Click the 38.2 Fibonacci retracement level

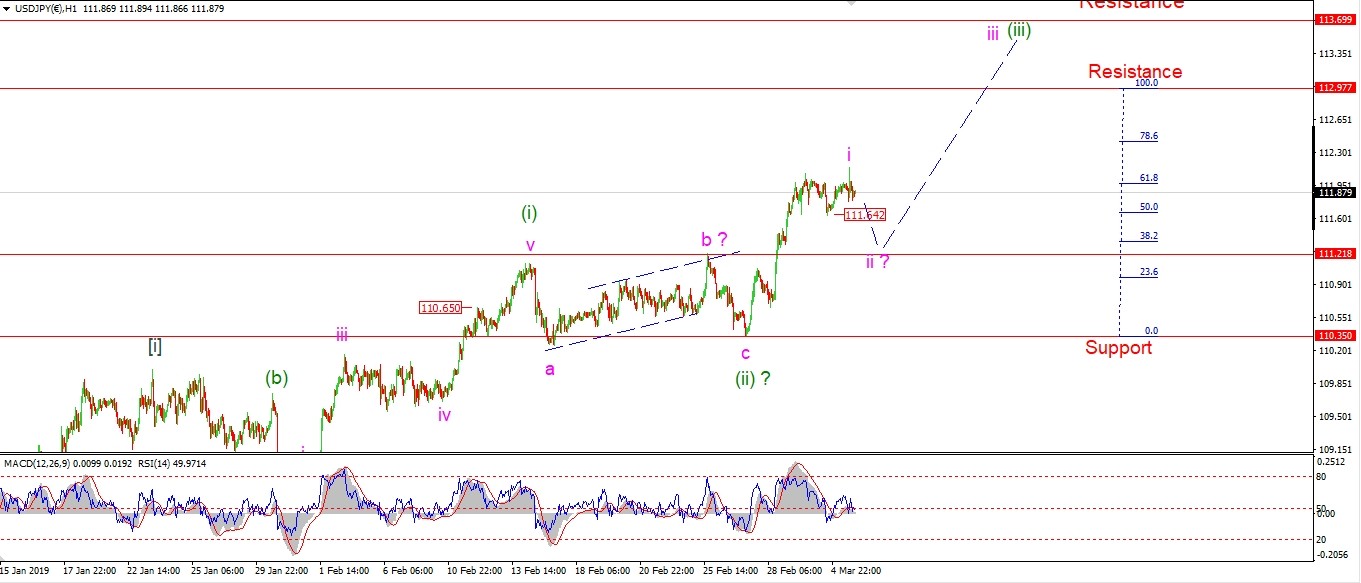tap(1149, 236)
